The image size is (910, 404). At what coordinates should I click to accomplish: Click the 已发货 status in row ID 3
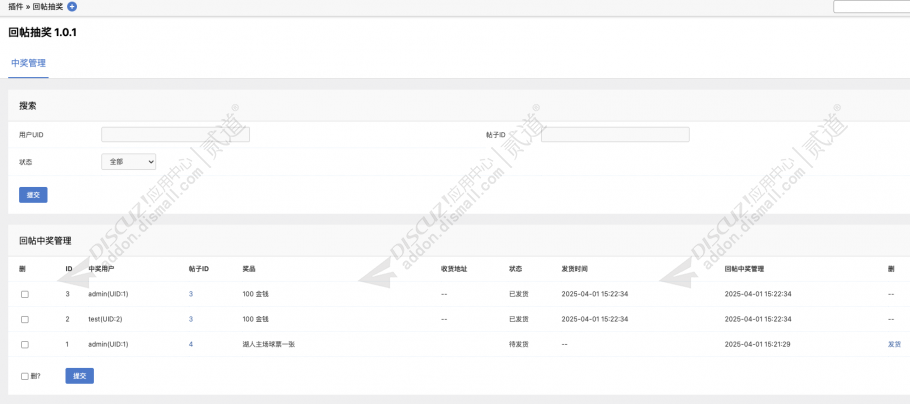coord(519,294)
